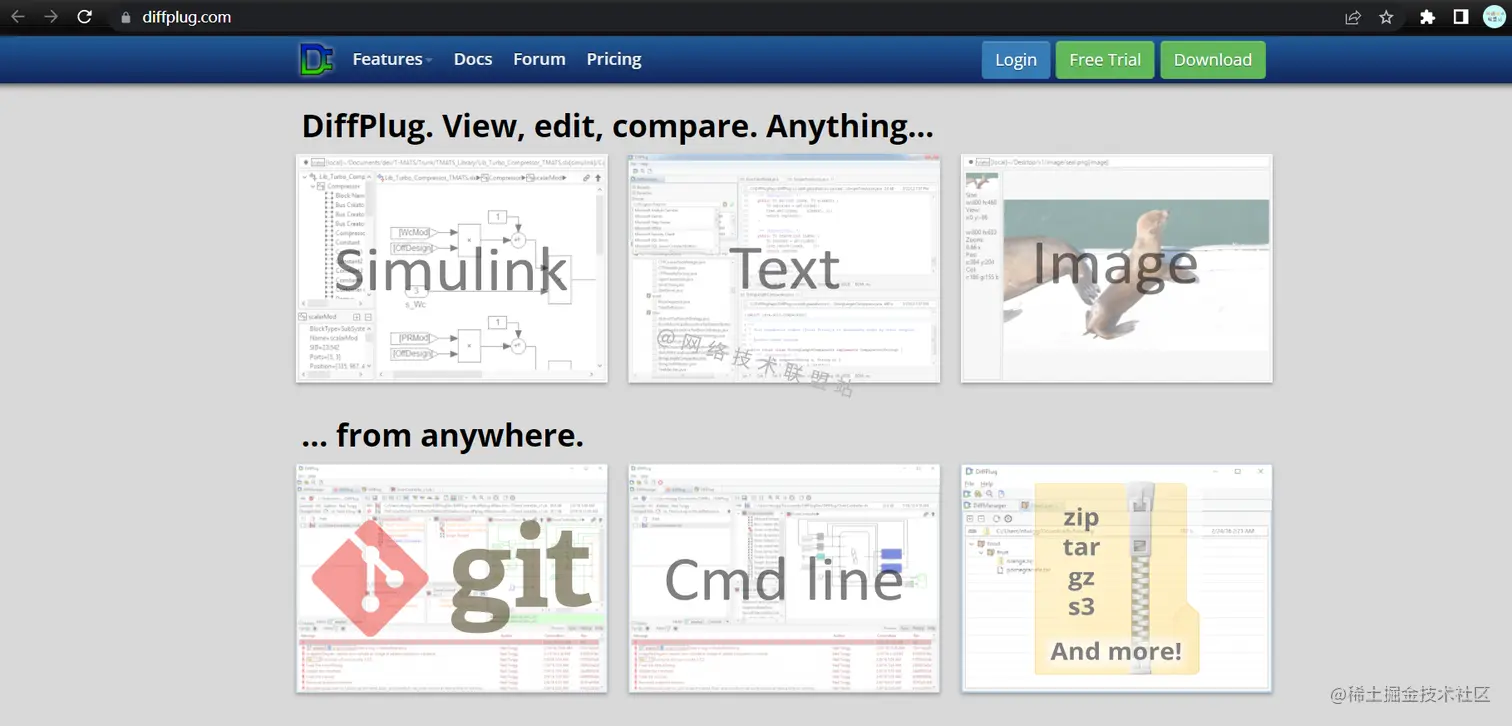Click the browser back arrow
Screen dimensions: 1512x726
click(x=17, y=17)
